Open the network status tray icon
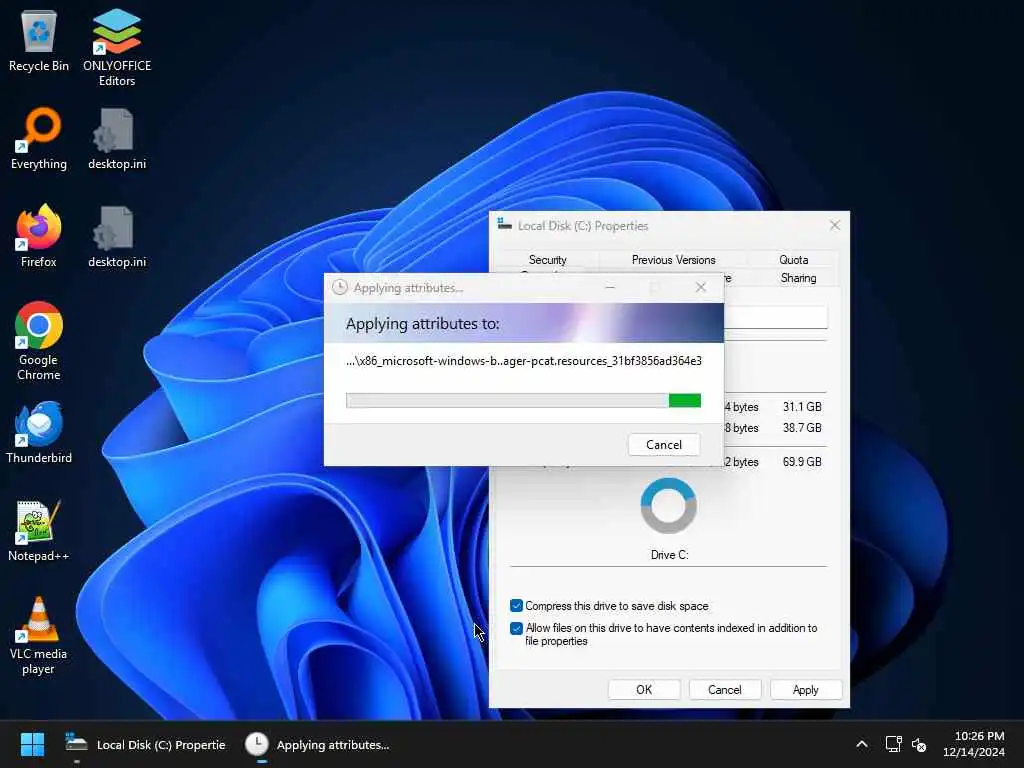This screenshot has width=1024, height=768. point(893,744)
